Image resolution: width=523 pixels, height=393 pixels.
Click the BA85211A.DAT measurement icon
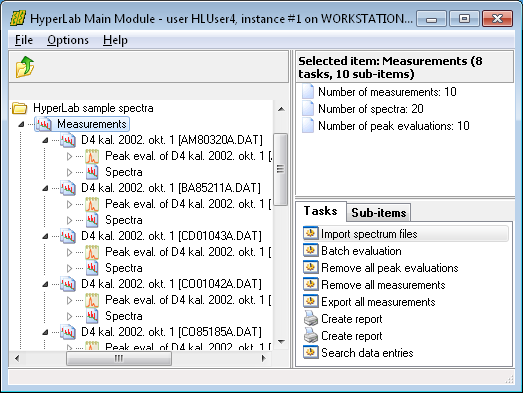68,188
